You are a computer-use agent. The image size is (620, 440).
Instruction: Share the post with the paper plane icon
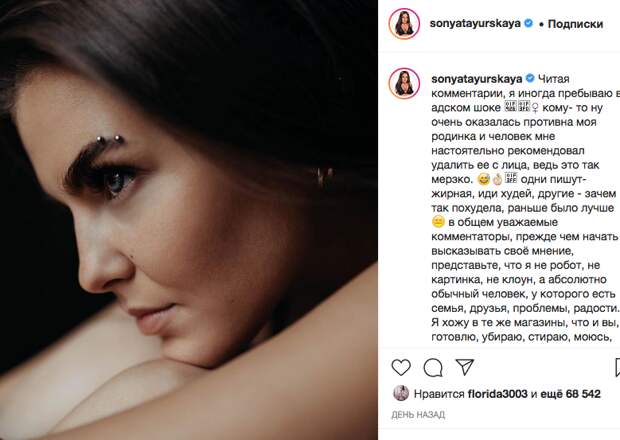pos(465,367)
